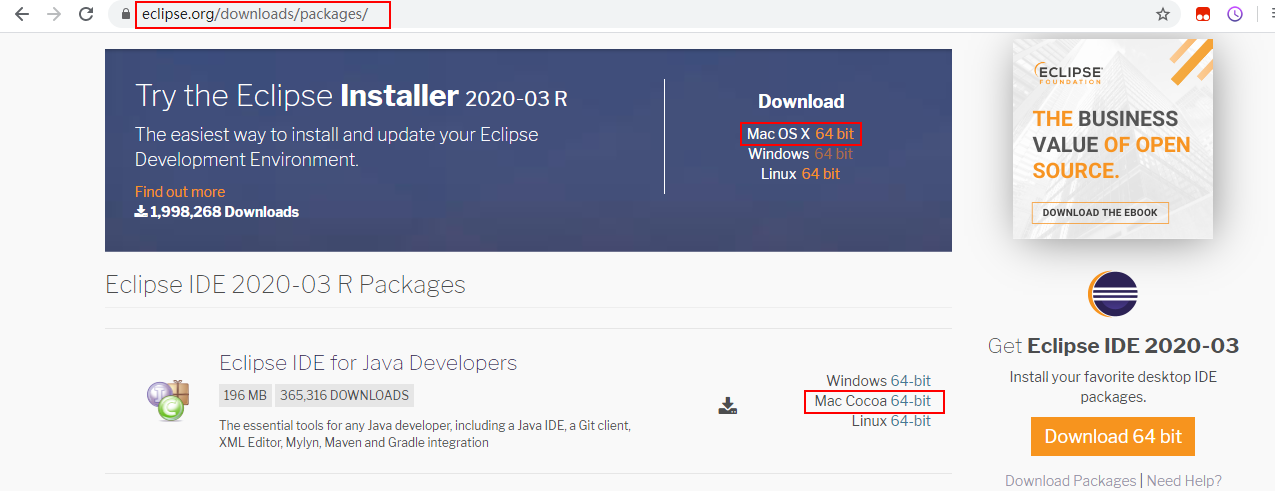Click the 365,316 DOWNLOADS label
1275x491 pixels.
[x=344, y=395]
